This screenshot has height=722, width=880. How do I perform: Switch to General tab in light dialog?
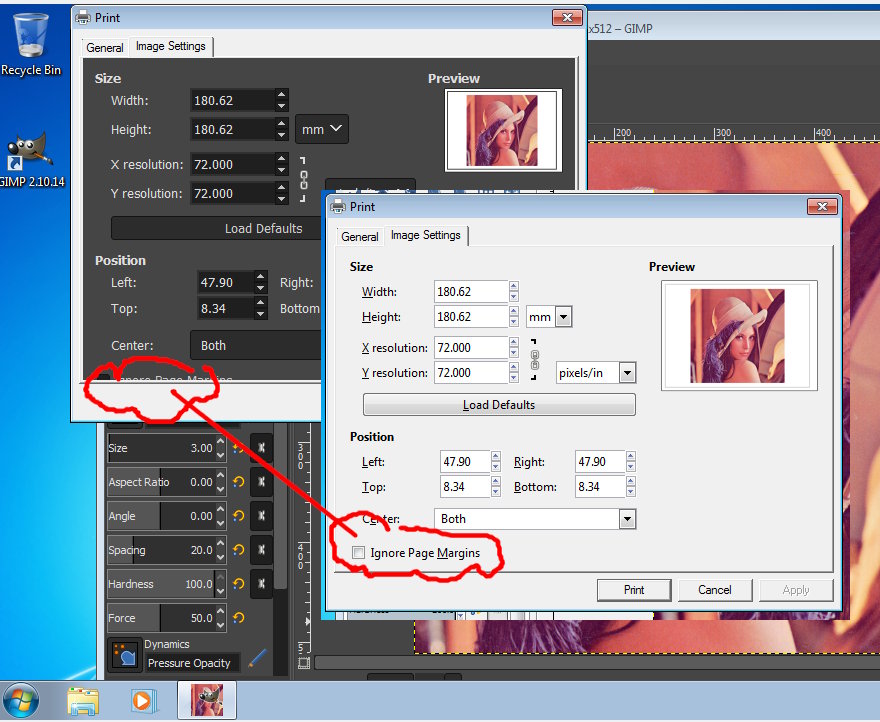[360, 237]
